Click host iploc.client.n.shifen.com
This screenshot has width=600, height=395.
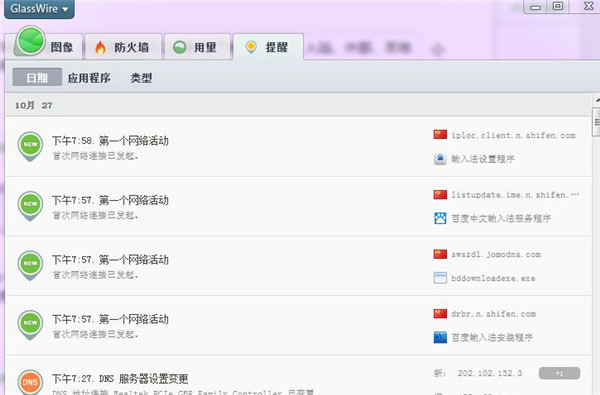513,135
